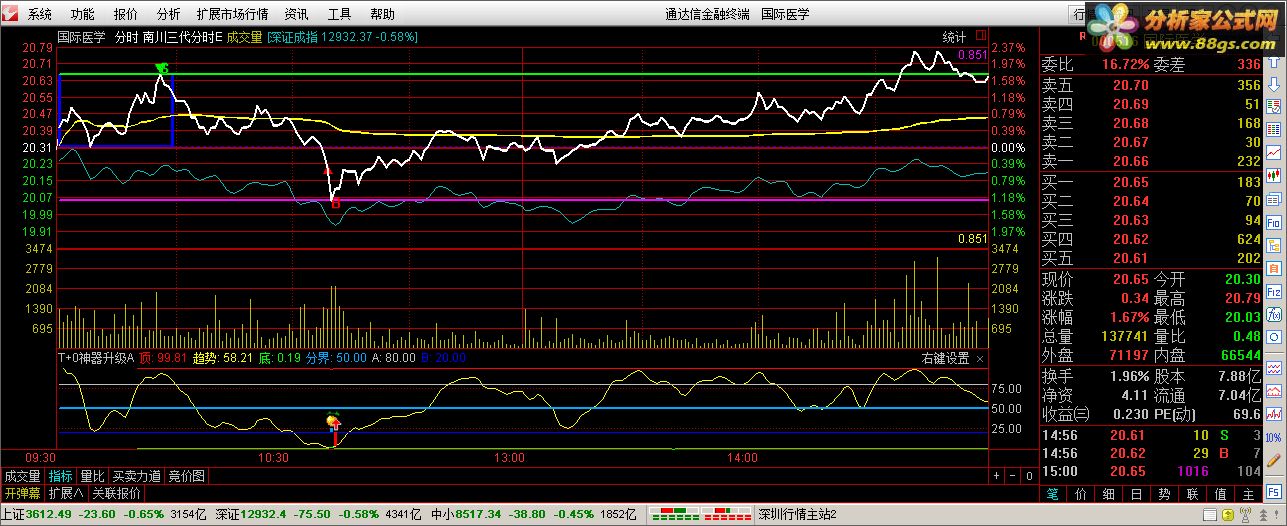Open the 资讯 menu

296,14
